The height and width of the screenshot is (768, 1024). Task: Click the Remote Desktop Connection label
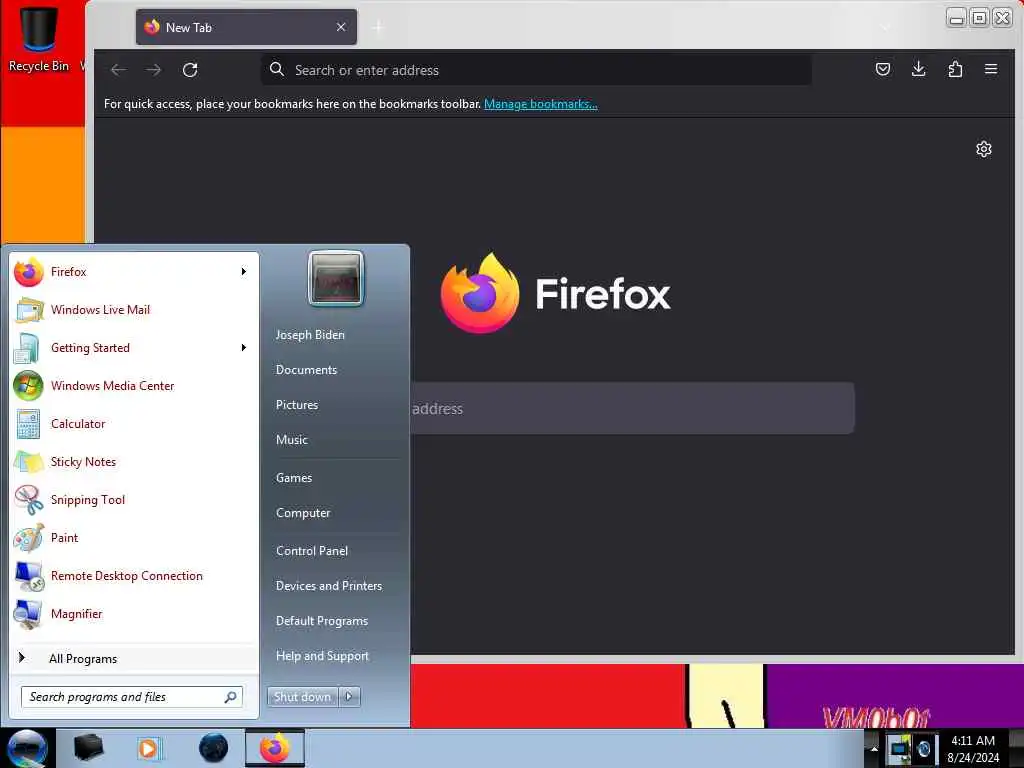pyautogui.click(x=127, y=576)
